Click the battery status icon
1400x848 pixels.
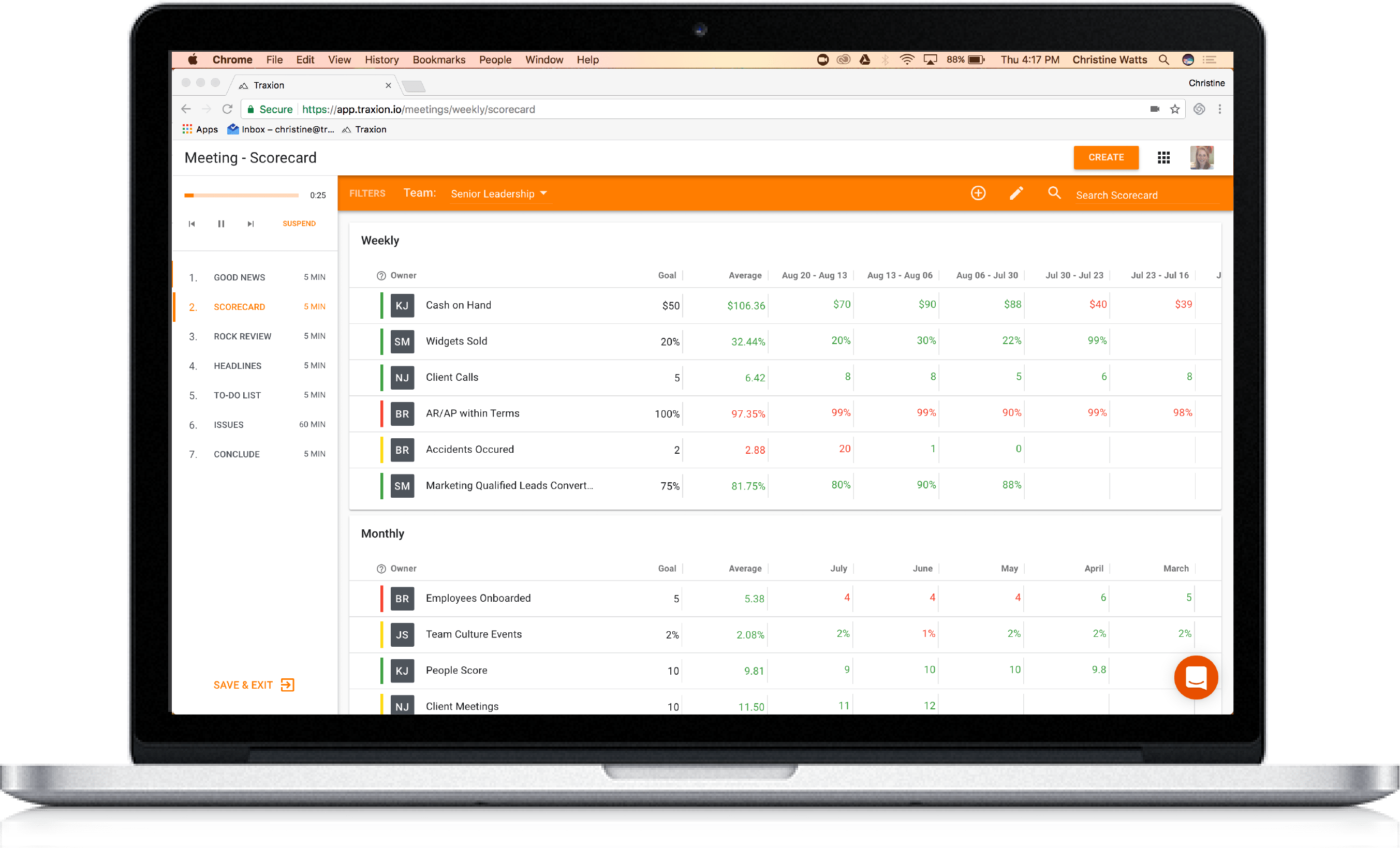[x=976, y=59]
